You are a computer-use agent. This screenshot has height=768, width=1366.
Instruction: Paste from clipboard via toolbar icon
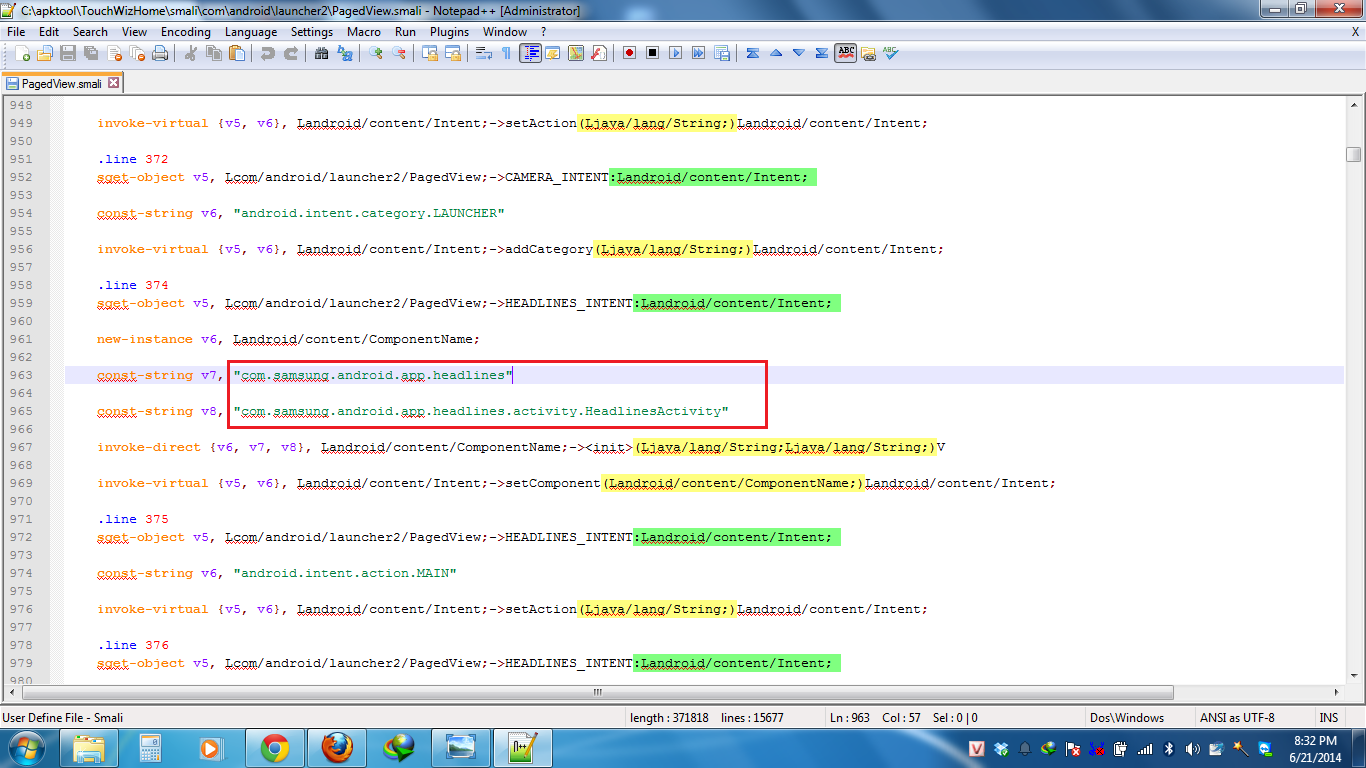pyautogui.click(x=236, y=53)
